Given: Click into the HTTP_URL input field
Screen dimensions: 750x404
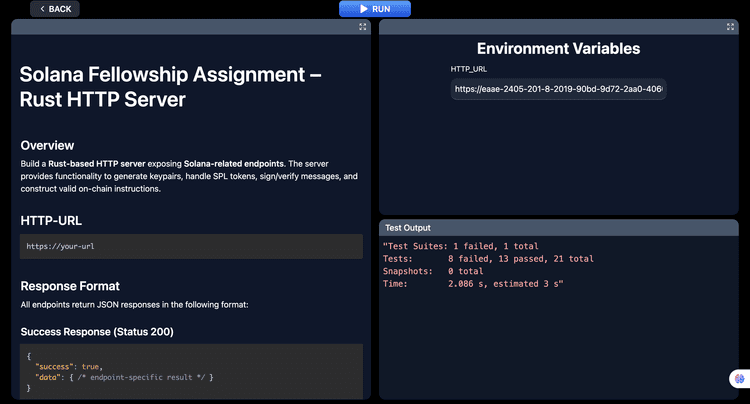Looking at the screenshot, I should coord(558,89).
